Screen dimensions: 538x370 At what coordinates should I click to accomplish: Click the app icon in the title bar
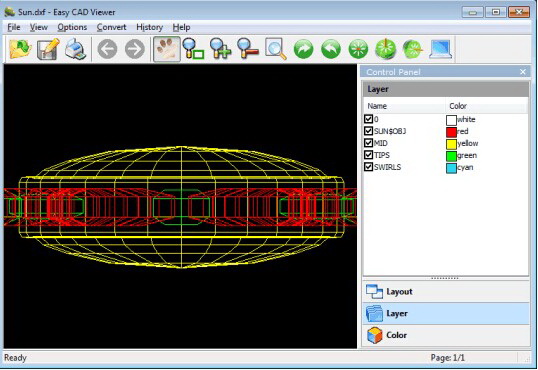(x=9, y=12)
